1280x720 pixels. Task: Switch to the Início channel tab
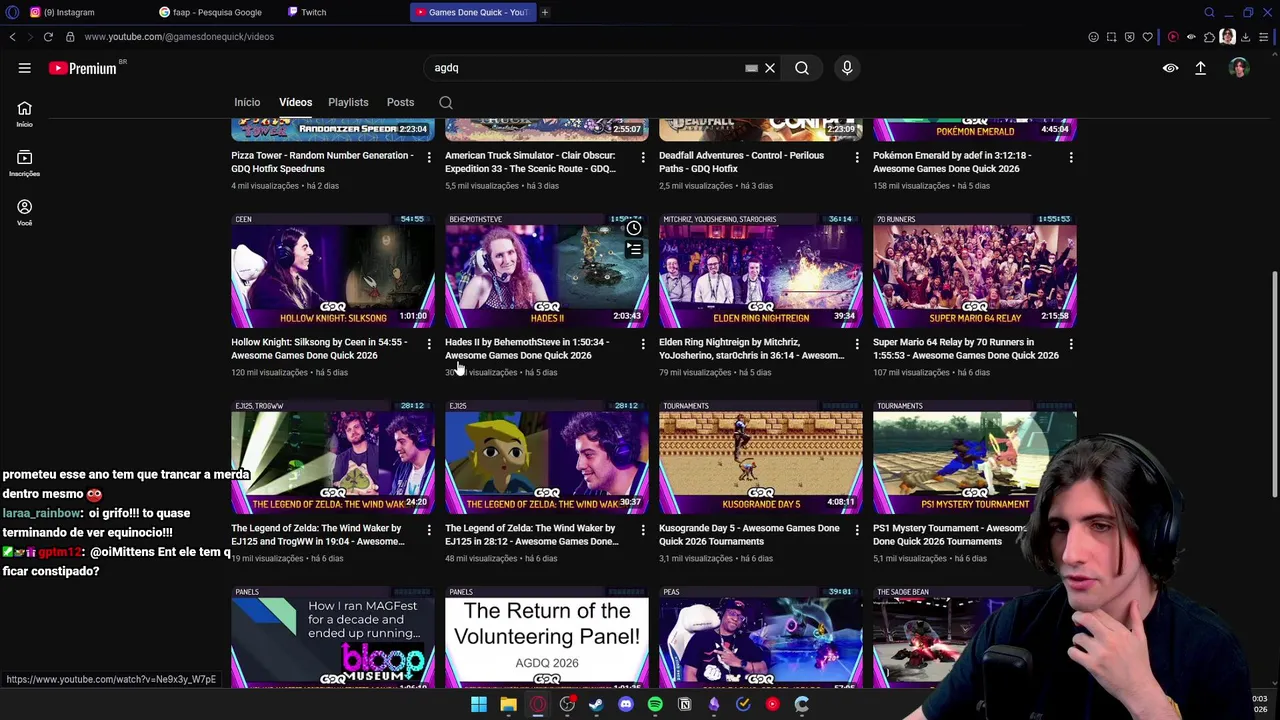247,102
